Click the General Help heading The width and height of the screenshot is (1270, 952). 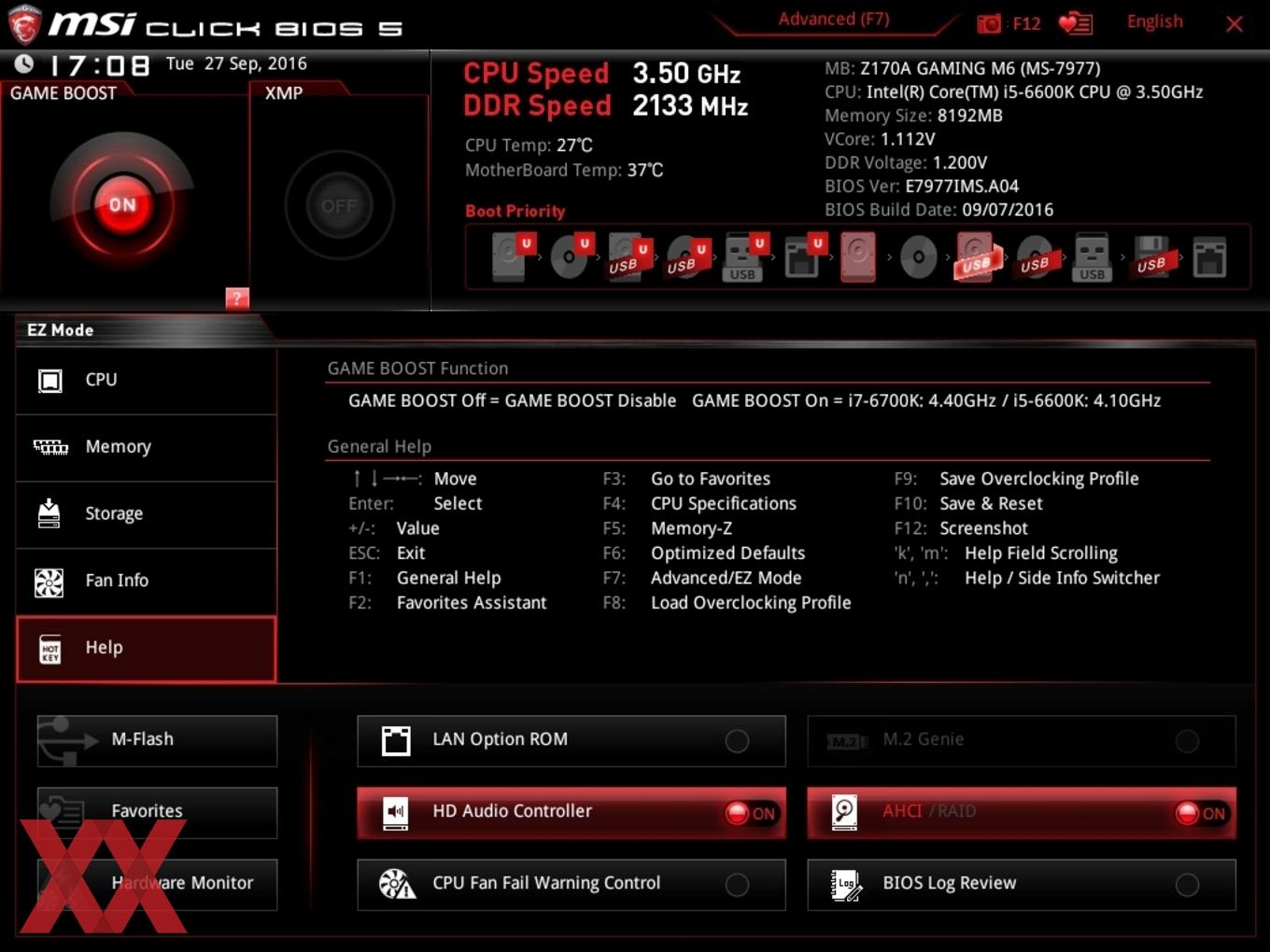tap(379, 446)
